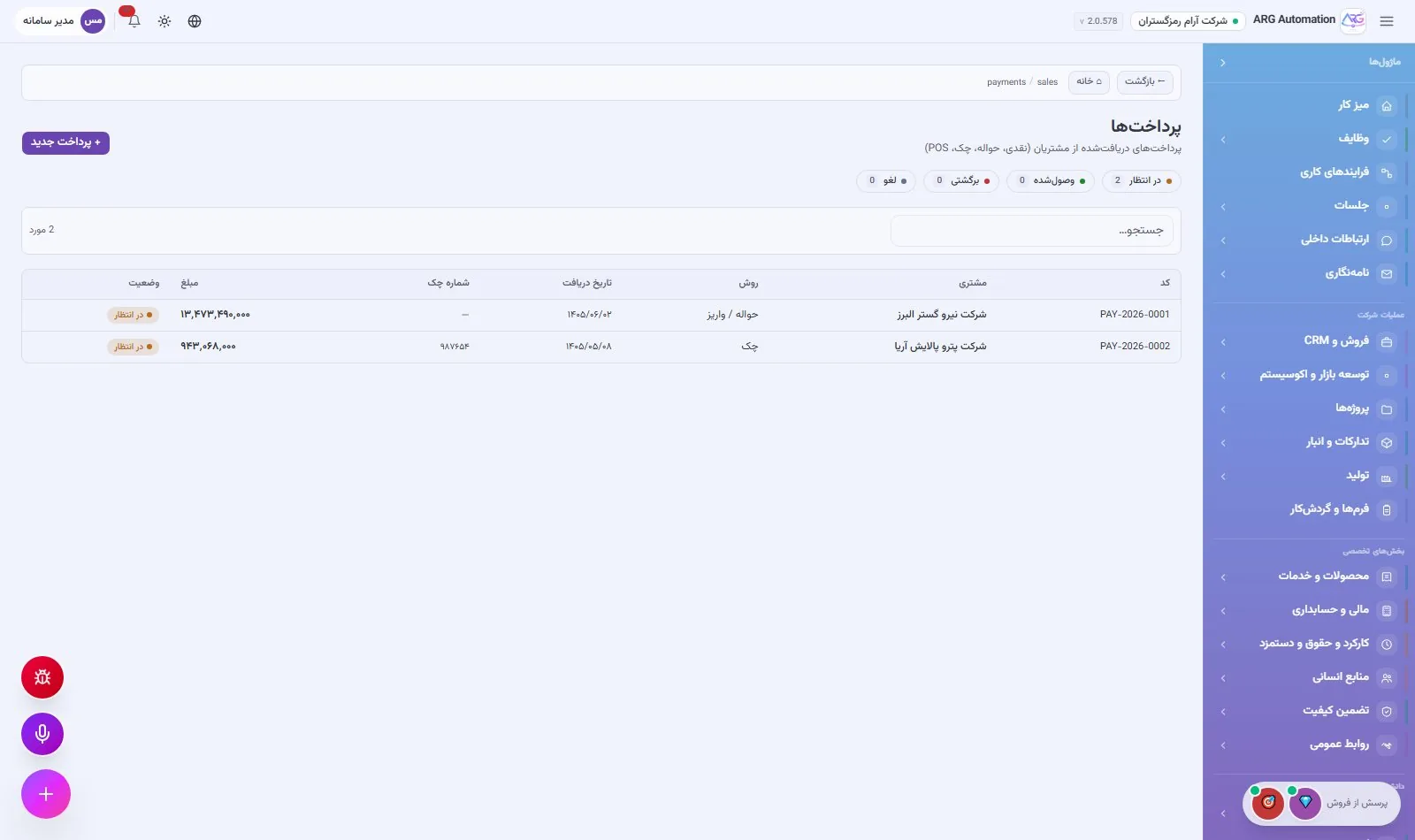Click the پرداخت جدید button
This screenshot has height=840, width=1415.
[x=65, y=142]
